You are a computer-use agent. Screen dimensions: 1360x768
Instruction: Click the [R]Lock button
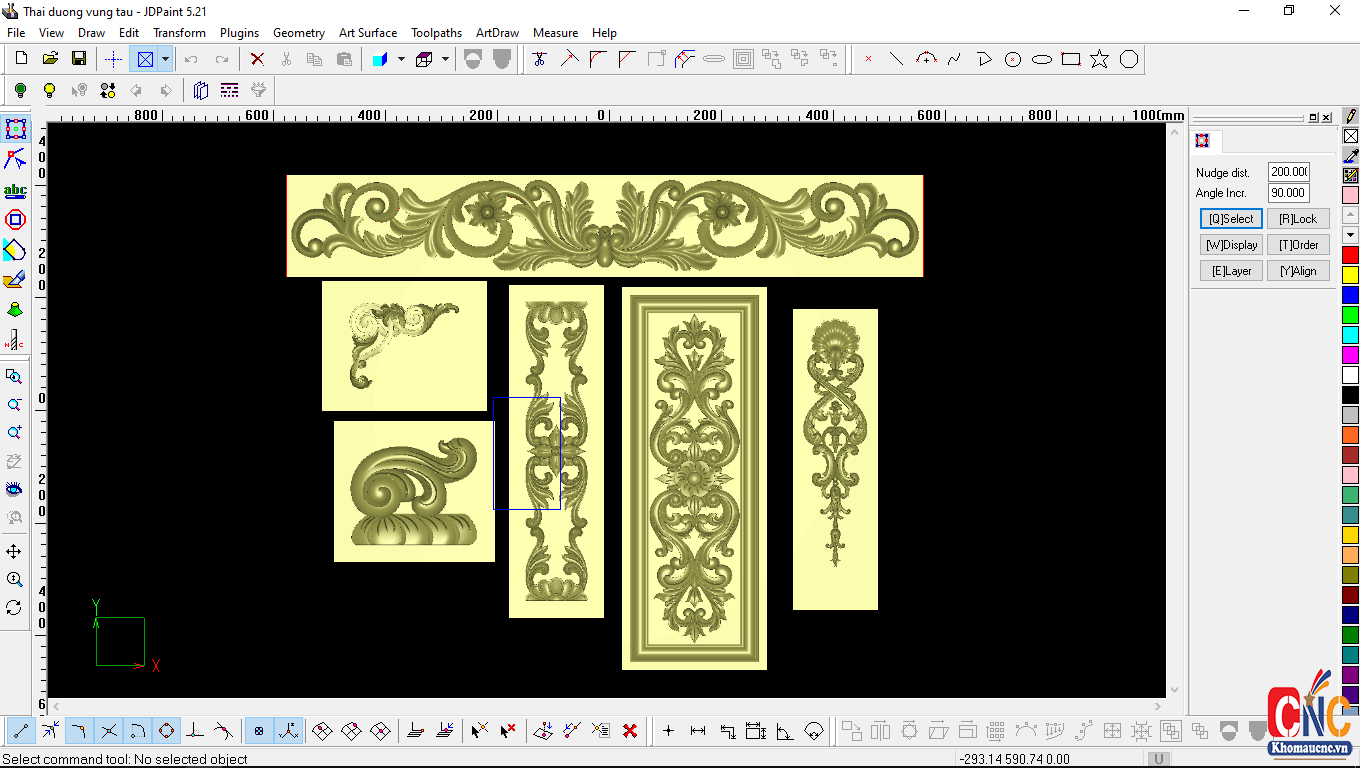click(1298, 219)
